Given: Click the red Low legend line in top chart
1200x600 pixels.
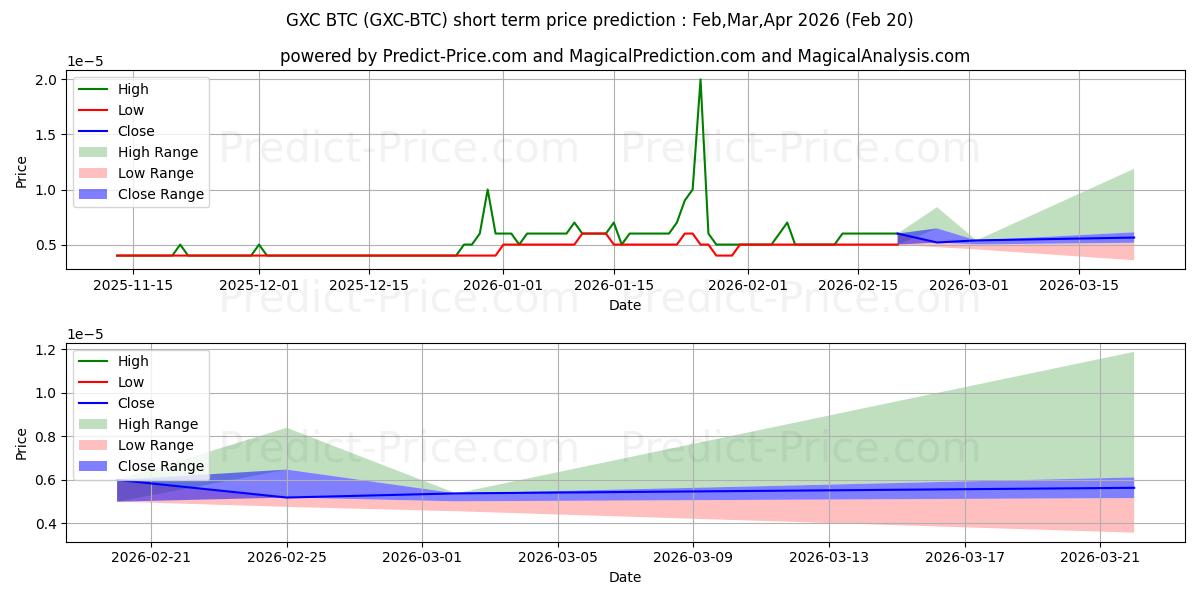Looking at the screenshot, I should tap(96, 110).
